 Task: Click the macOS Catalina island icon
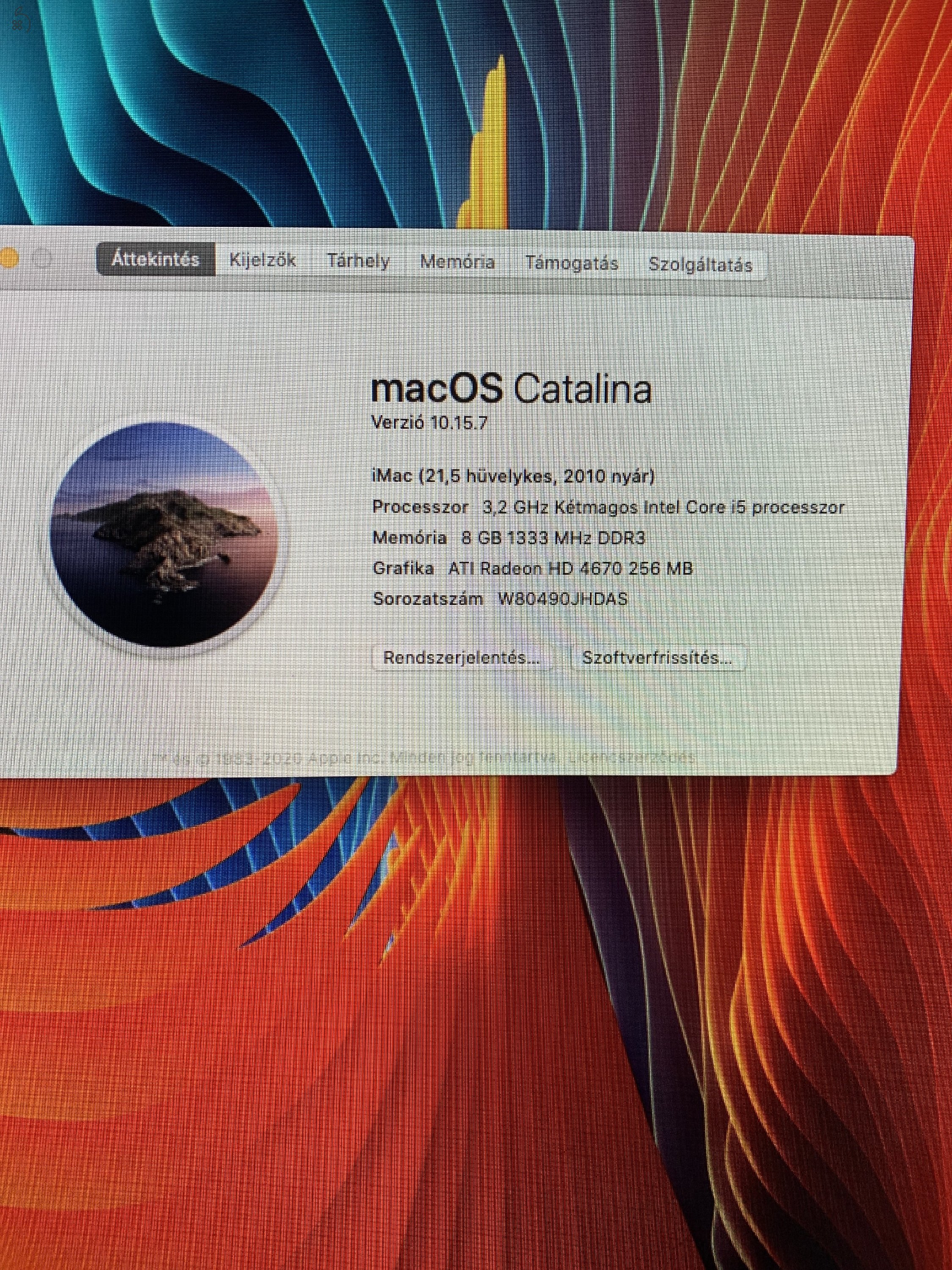coord(165,536)
